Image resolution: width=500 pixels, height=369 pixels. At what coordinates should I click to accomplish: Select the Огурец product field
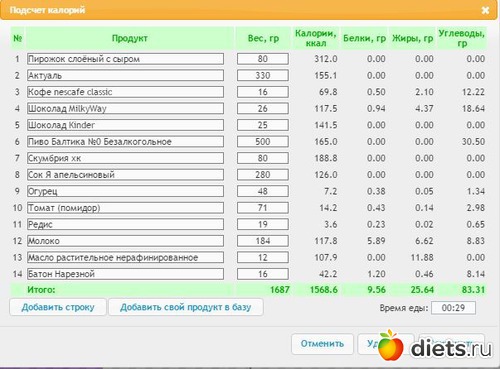point(125,191)
